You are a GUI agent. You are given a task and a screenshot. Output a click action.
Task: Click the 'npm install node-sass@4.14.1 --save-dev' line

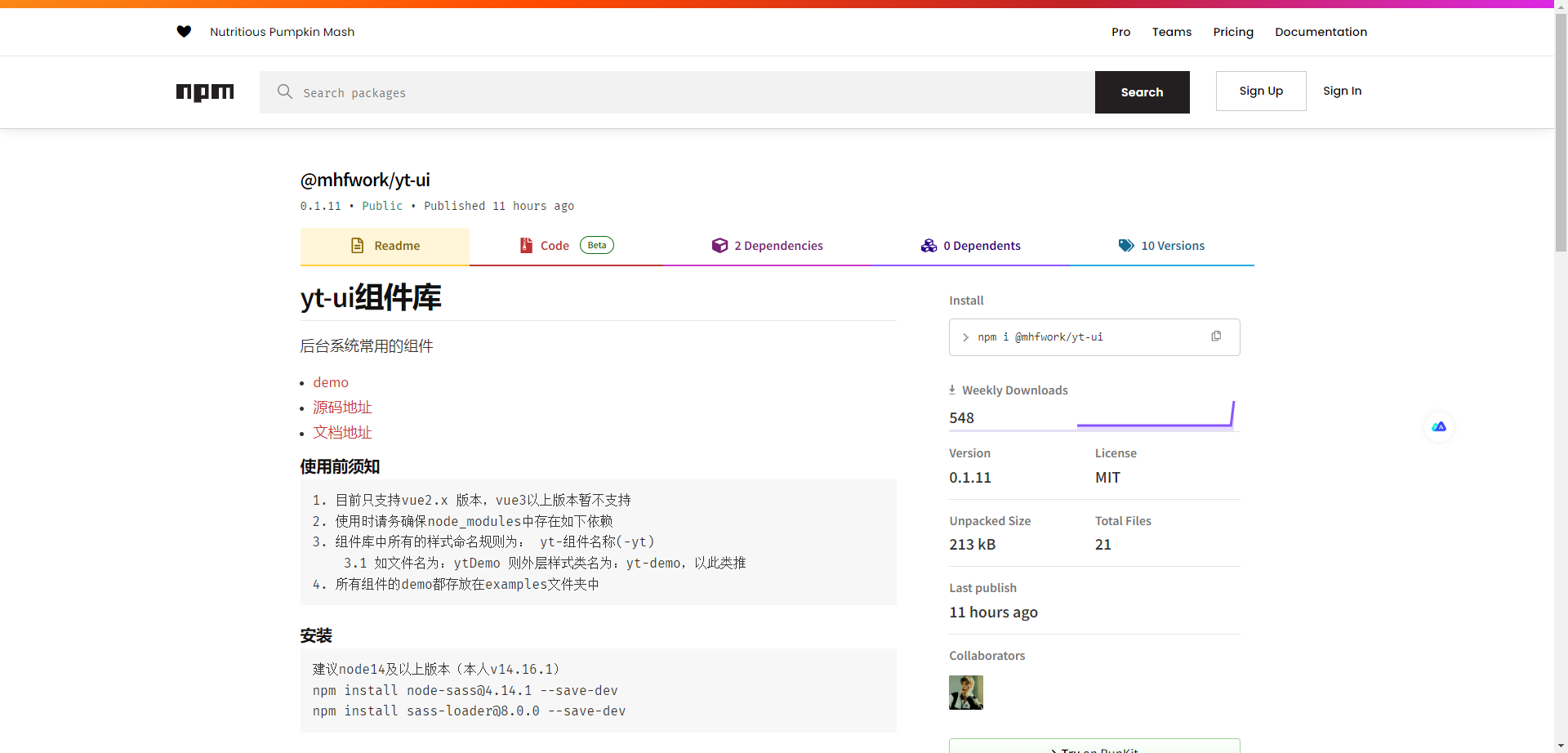pyautogui.click(x=465, y=690)
